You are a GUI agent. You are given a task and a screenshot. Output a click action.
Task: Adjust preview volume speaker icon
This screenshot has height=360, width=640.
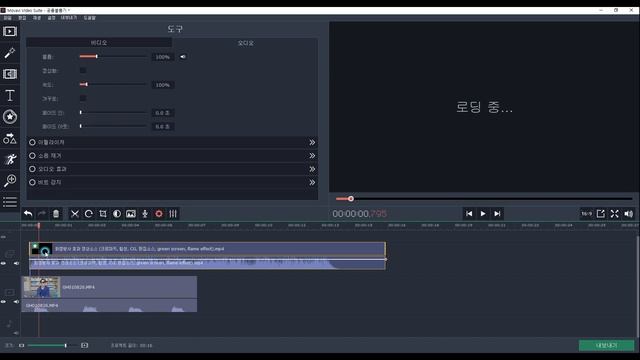[629, 213]
